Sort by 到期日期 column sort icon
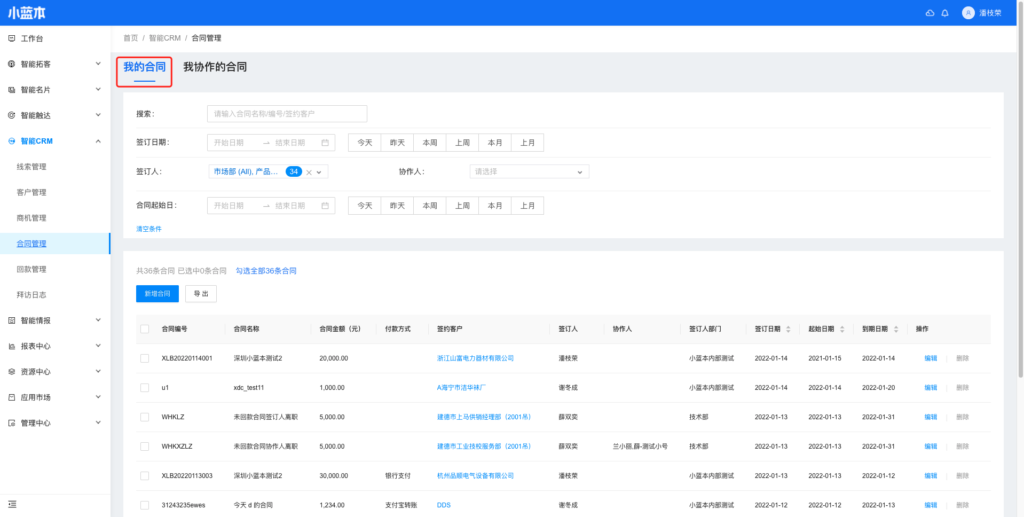Image resolution: width=1024 pixels, height=517 pixels. (898, 329)
